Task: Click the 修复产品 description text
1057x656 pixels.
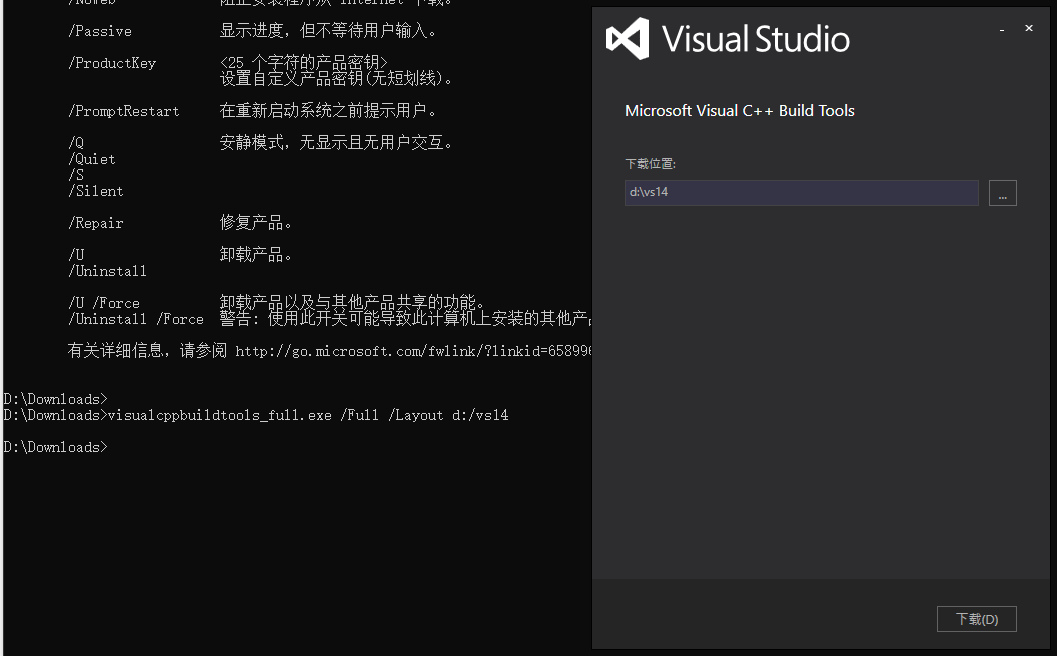Action: point(255,222)
